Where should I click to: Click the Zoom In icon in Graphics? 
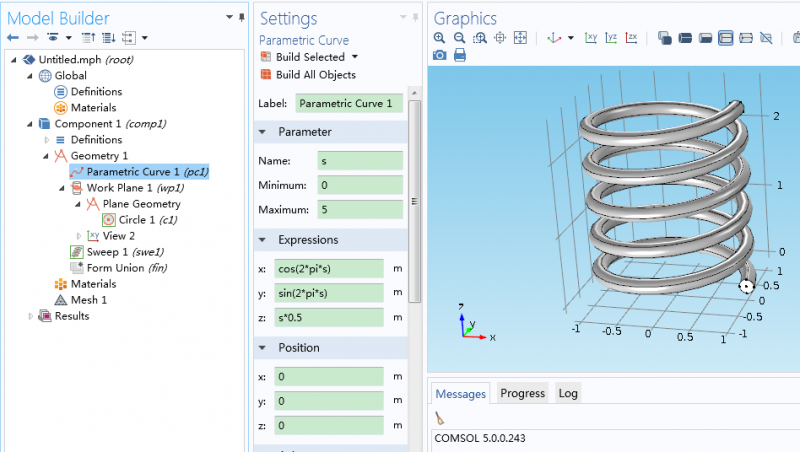pos(440,38)
